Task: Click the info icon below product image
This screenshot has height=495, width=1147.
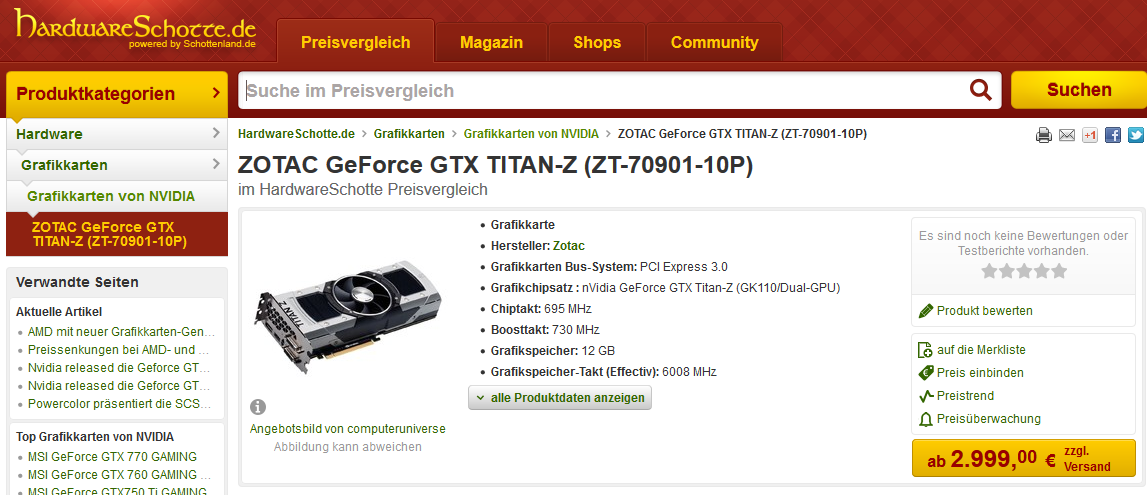Action: (x=257, y=407)
